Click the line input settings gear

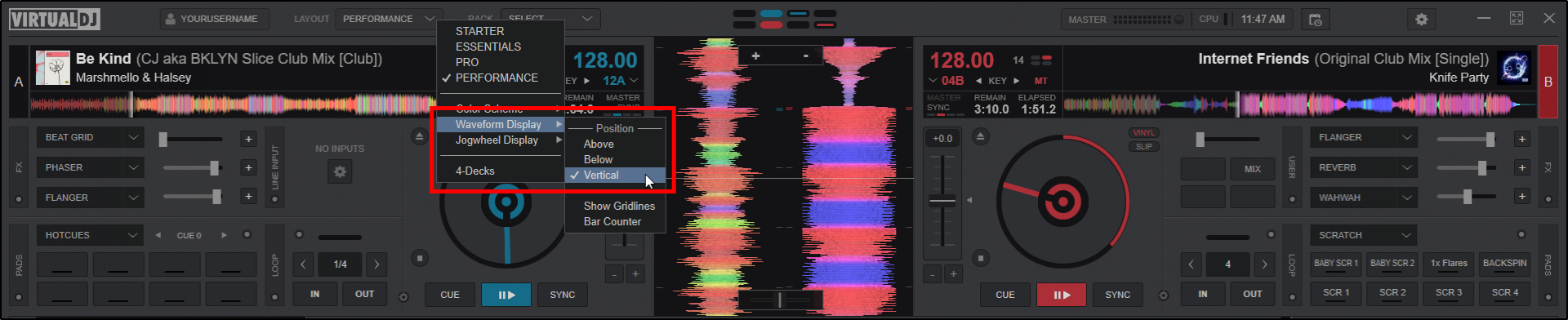(340, 171)
